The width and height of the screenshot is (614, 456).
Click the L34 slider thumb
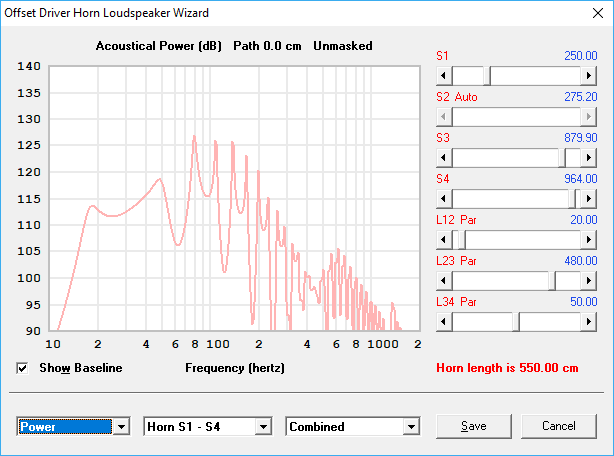[x=516, y=322]
